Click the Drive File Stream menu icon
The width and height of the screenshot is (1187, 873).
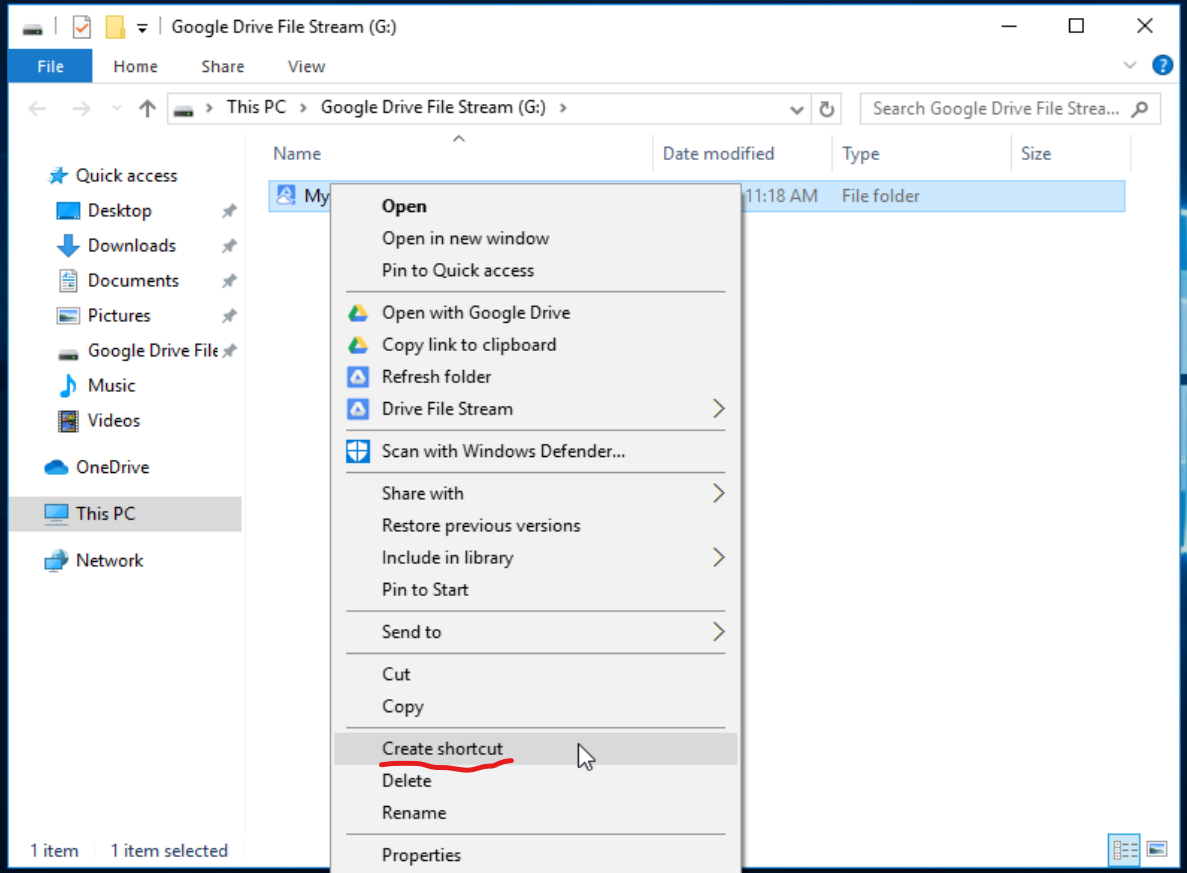(357, 409)
